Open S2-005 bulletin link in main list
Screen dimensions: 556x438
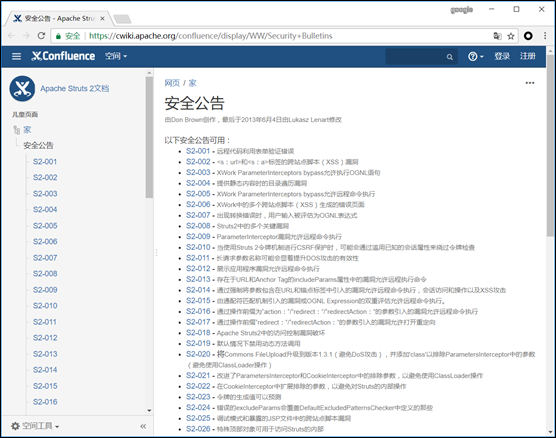pyautogui.click(x=198, y=194)
